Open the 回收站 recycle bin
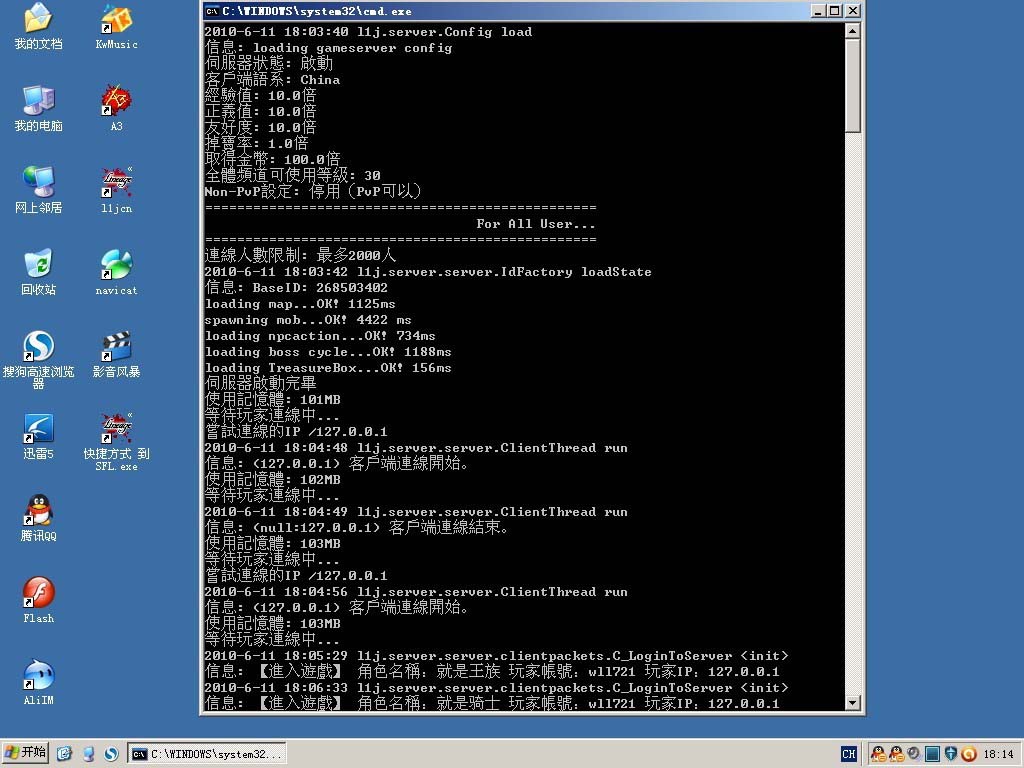 (x=38, y=264)
